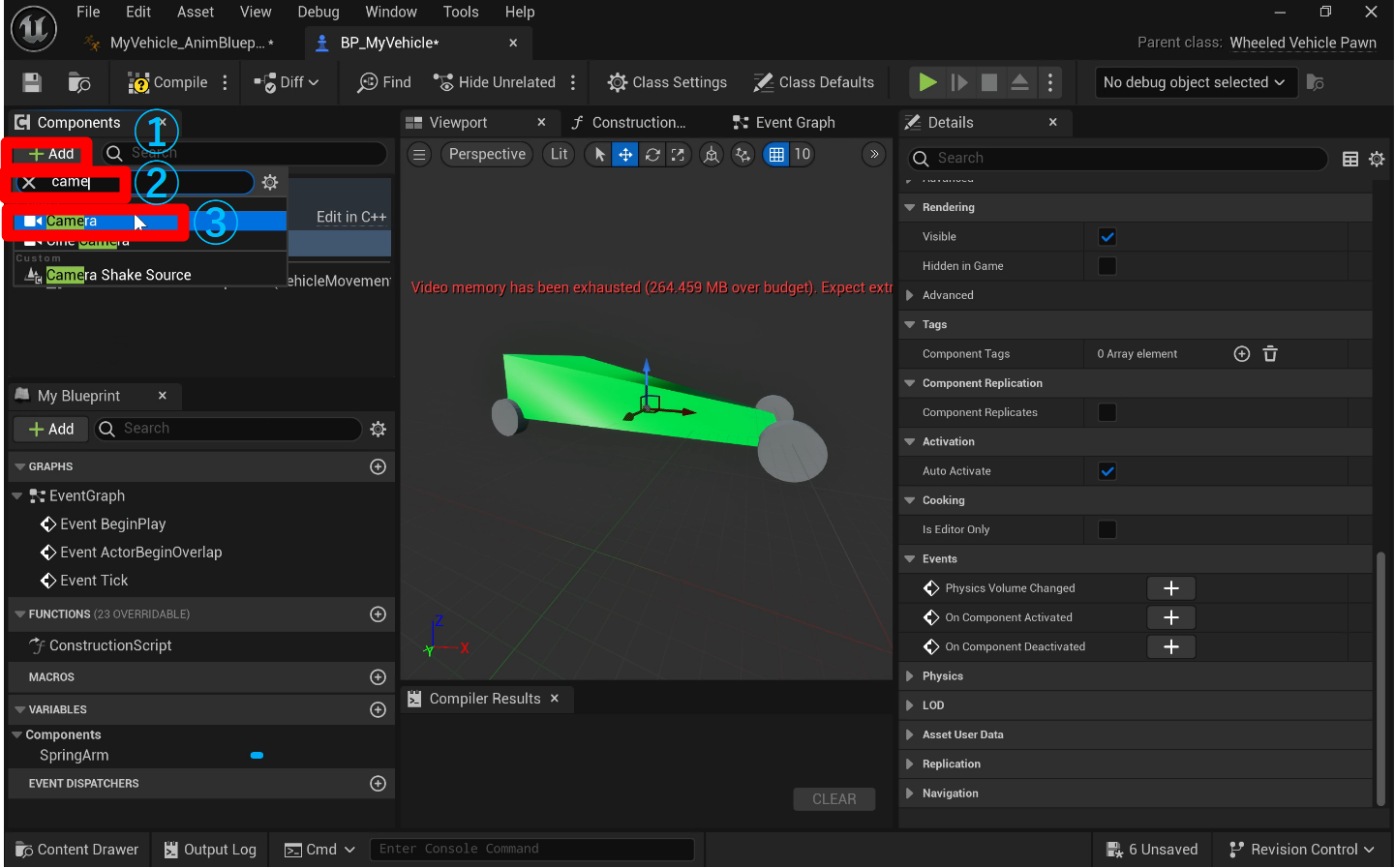The width and height of the screenshot is (1395, 868).
Task: Open Class Settings
Action: coord(667,82)
